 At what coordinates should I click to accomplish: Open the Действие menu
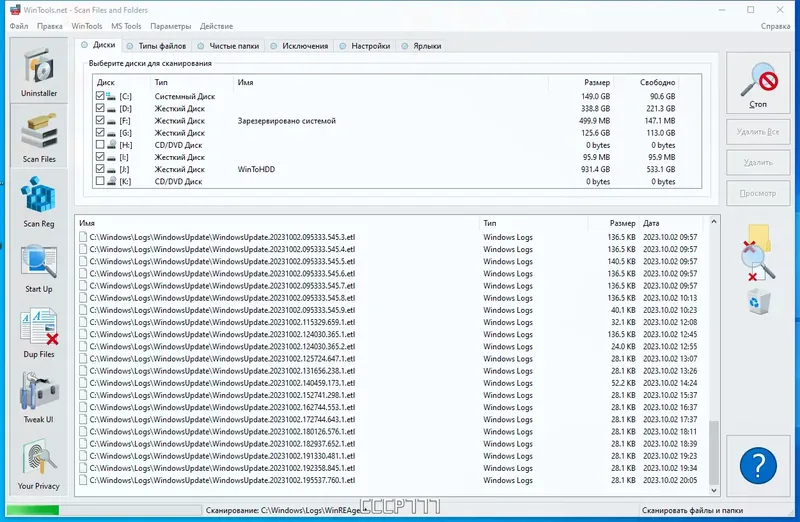pyautogui.click(x=216, y=26)
